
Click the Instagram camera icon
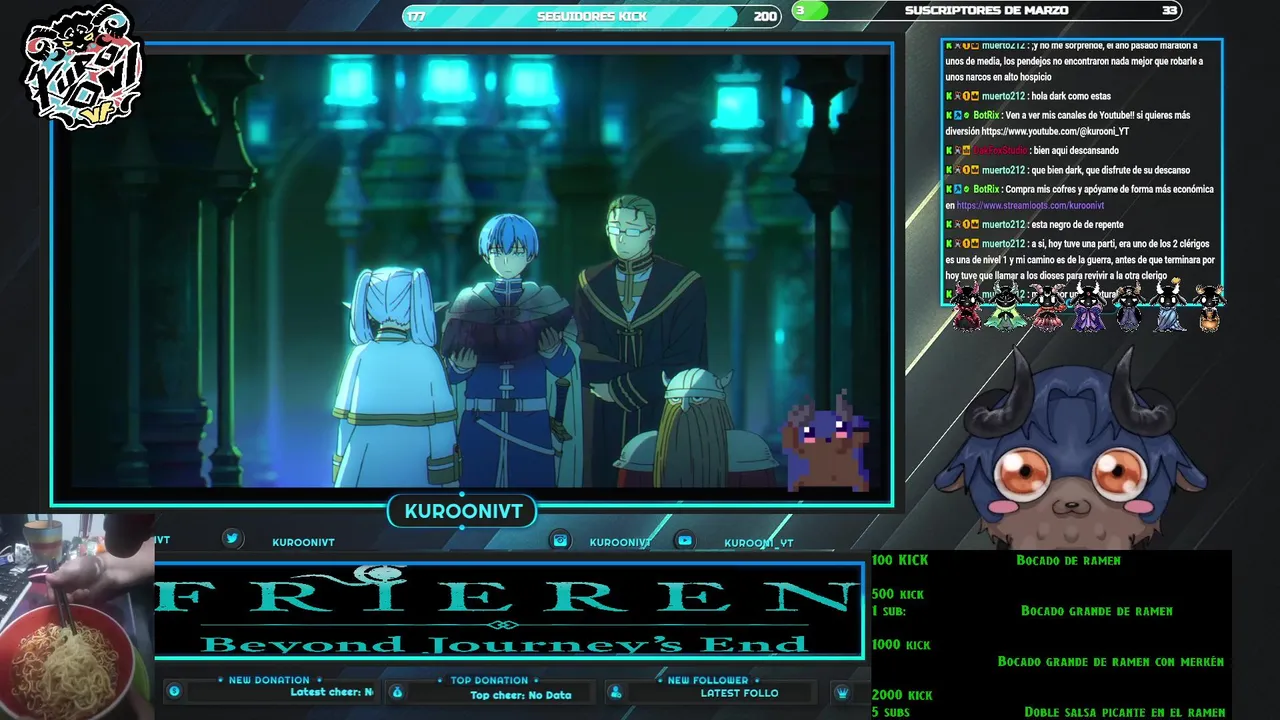pos(560,540)
